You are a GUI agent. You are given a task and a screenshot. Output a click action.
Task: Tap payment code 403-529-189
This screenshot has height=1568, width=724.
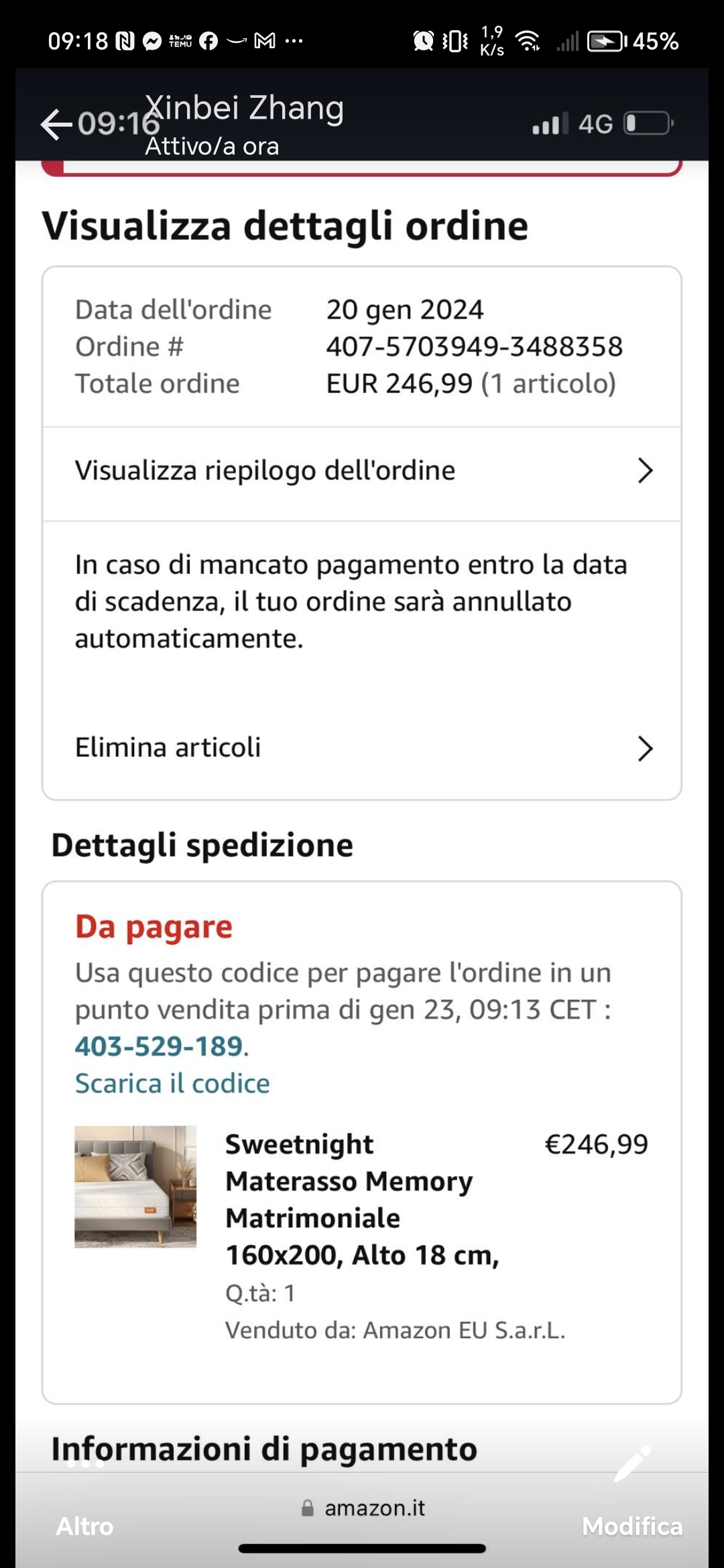click(x=159, y=1047)
